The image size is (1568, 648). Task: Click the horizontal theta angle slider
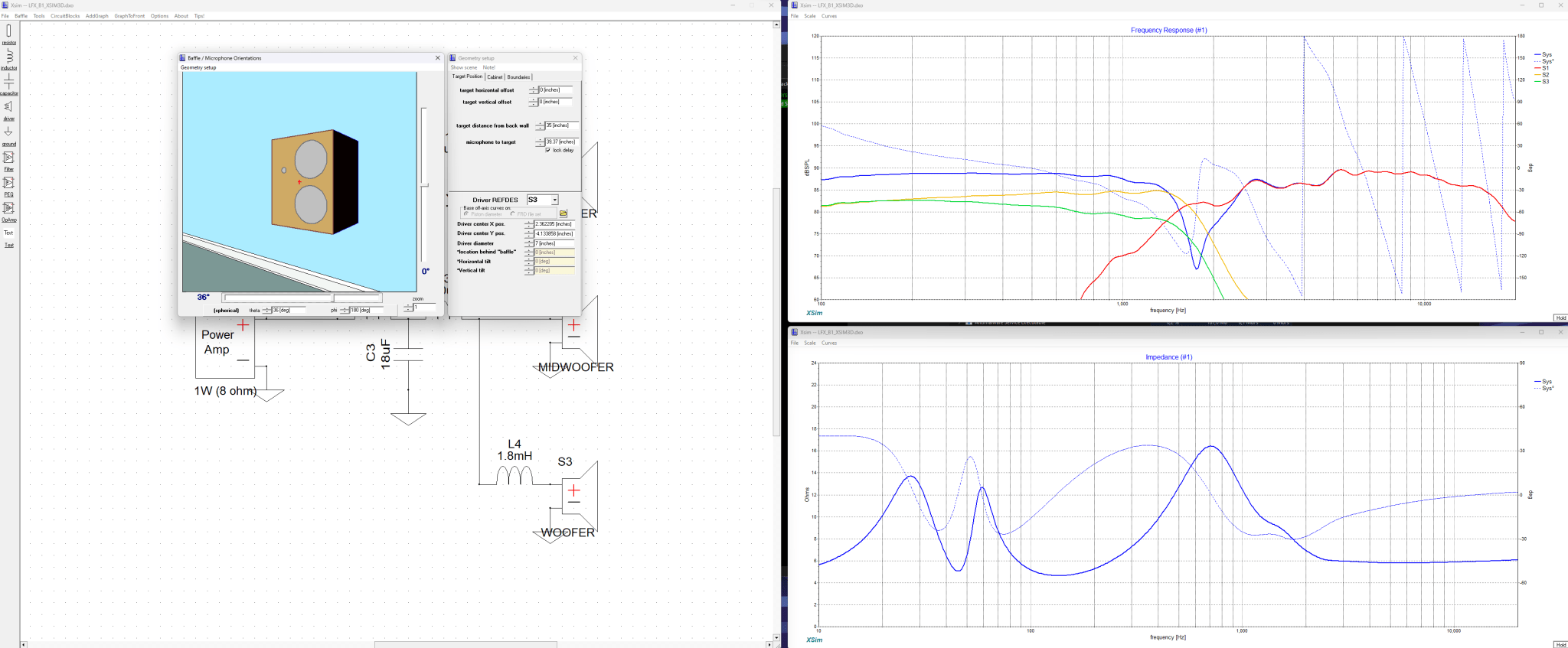pos(302,298)
